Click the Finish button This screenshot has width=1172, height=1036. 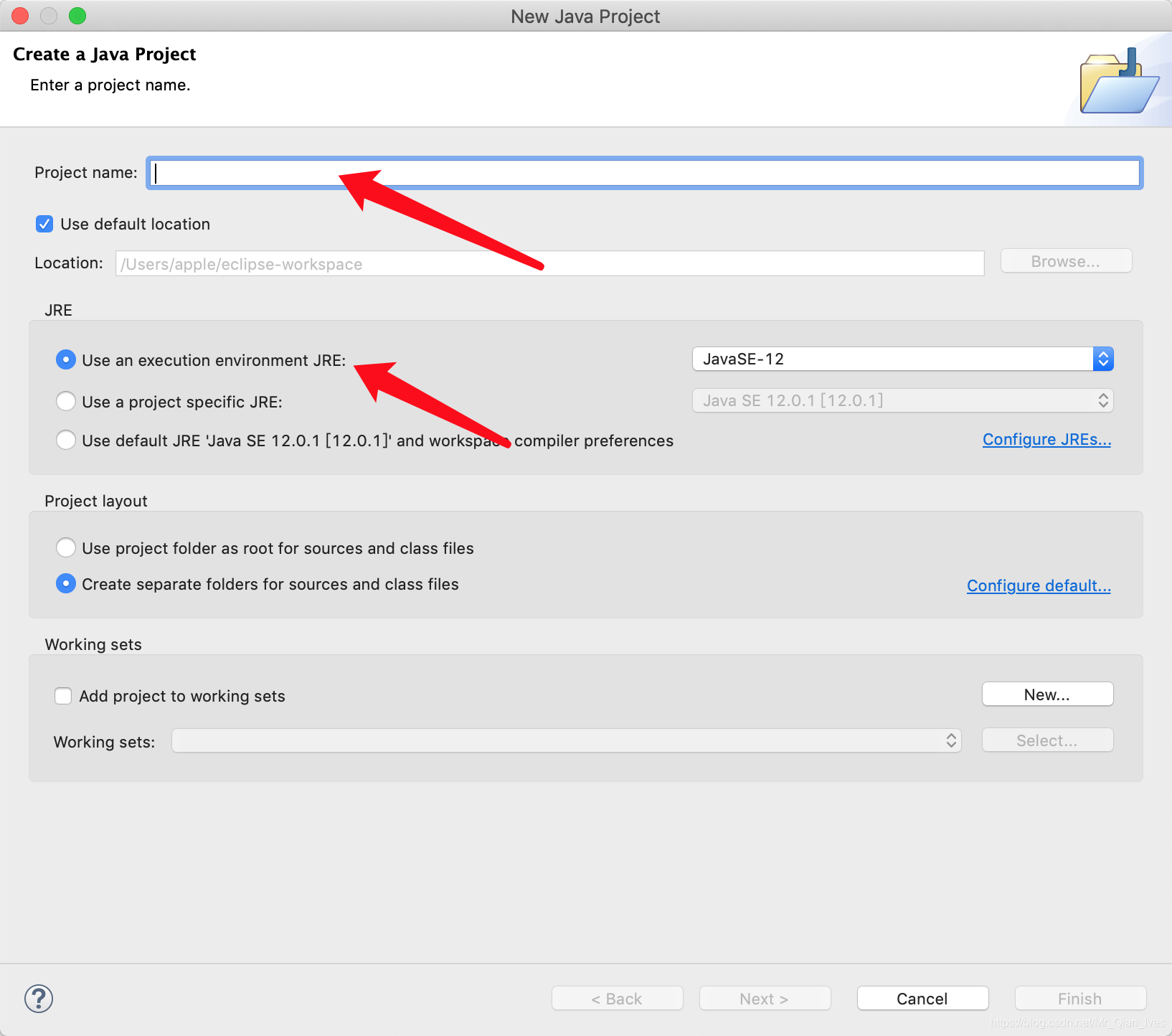tap(1080, 999)
